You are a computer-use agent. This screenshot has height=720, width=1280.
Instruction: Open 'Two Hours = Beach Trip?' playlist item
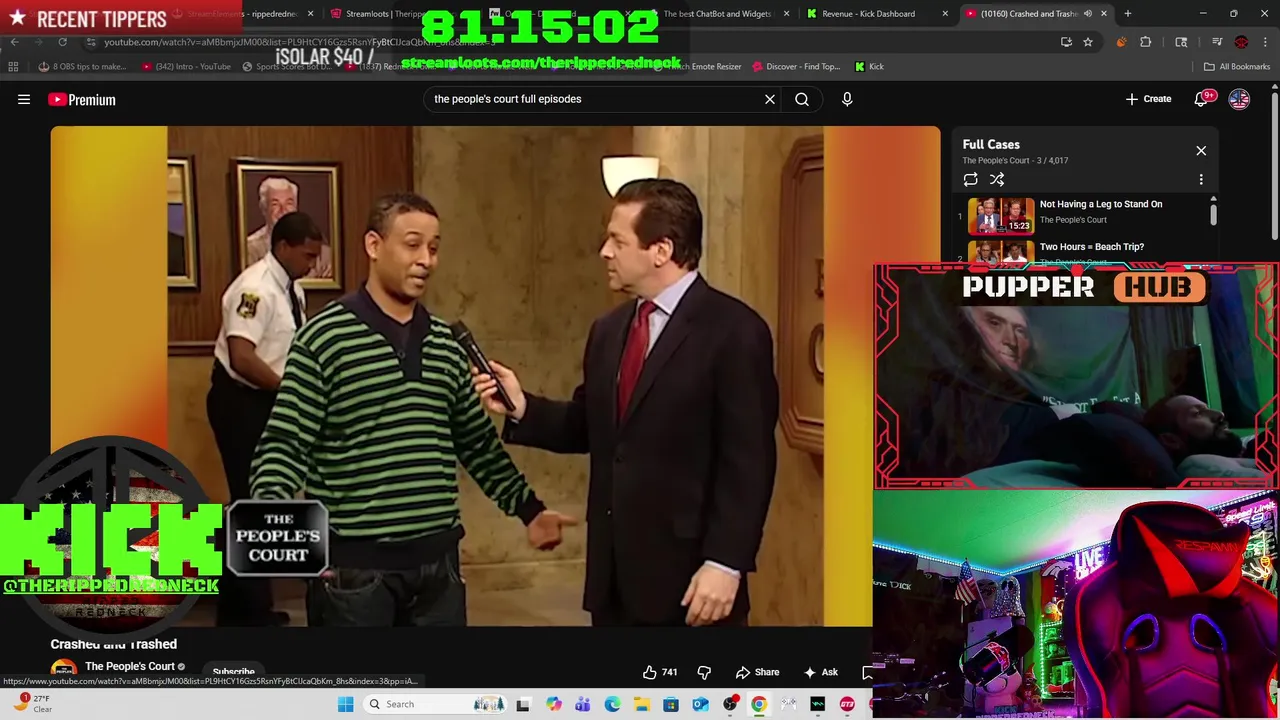point(1091,247)
